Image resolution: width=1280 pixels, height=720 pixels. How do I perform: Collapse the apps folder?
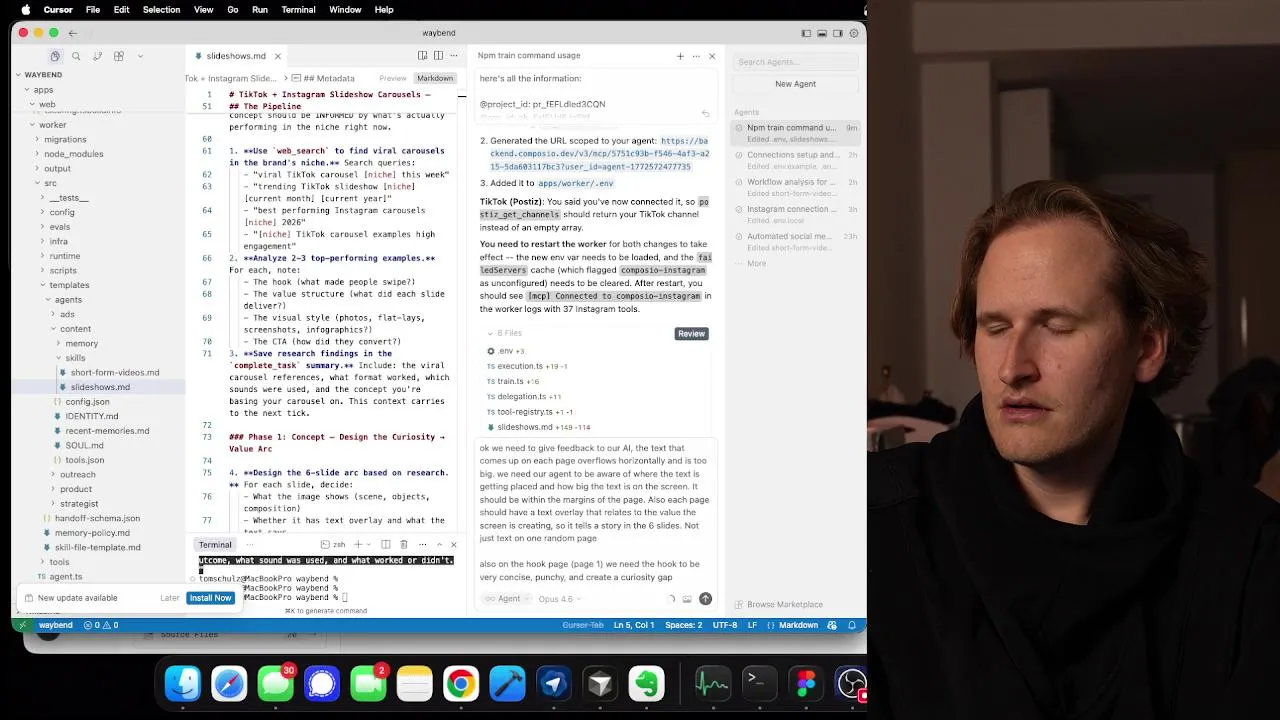[x=43, y=90]
